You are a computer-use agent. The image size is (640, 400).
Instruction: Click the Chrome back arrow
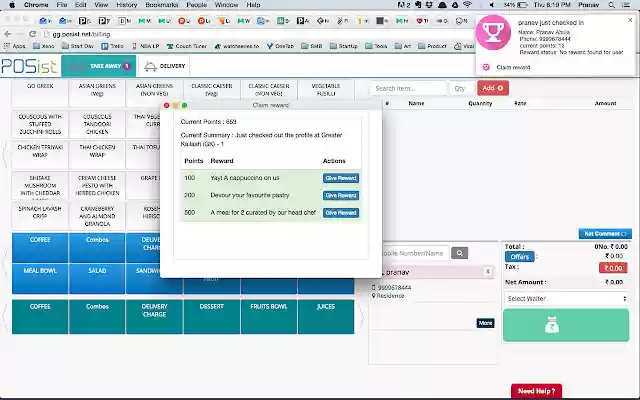tap(8, 34)
